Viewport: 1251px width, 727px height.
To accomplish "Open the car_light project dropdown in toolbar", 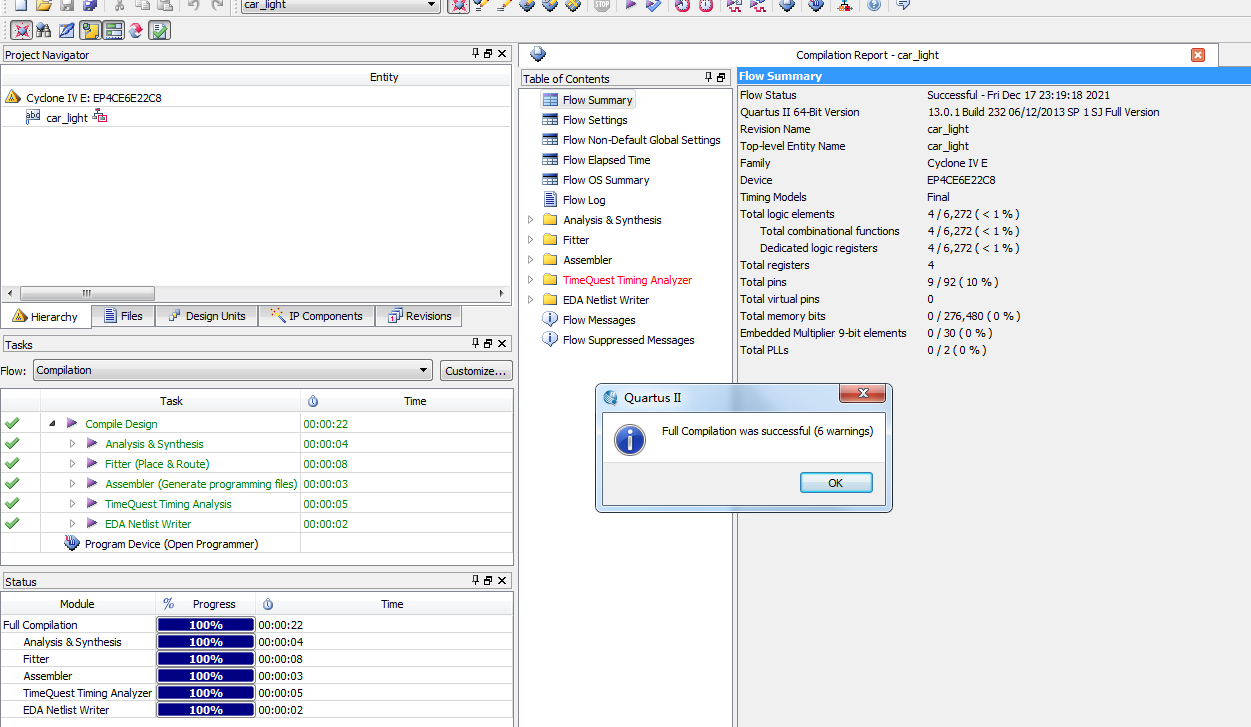I will [432, 5].
